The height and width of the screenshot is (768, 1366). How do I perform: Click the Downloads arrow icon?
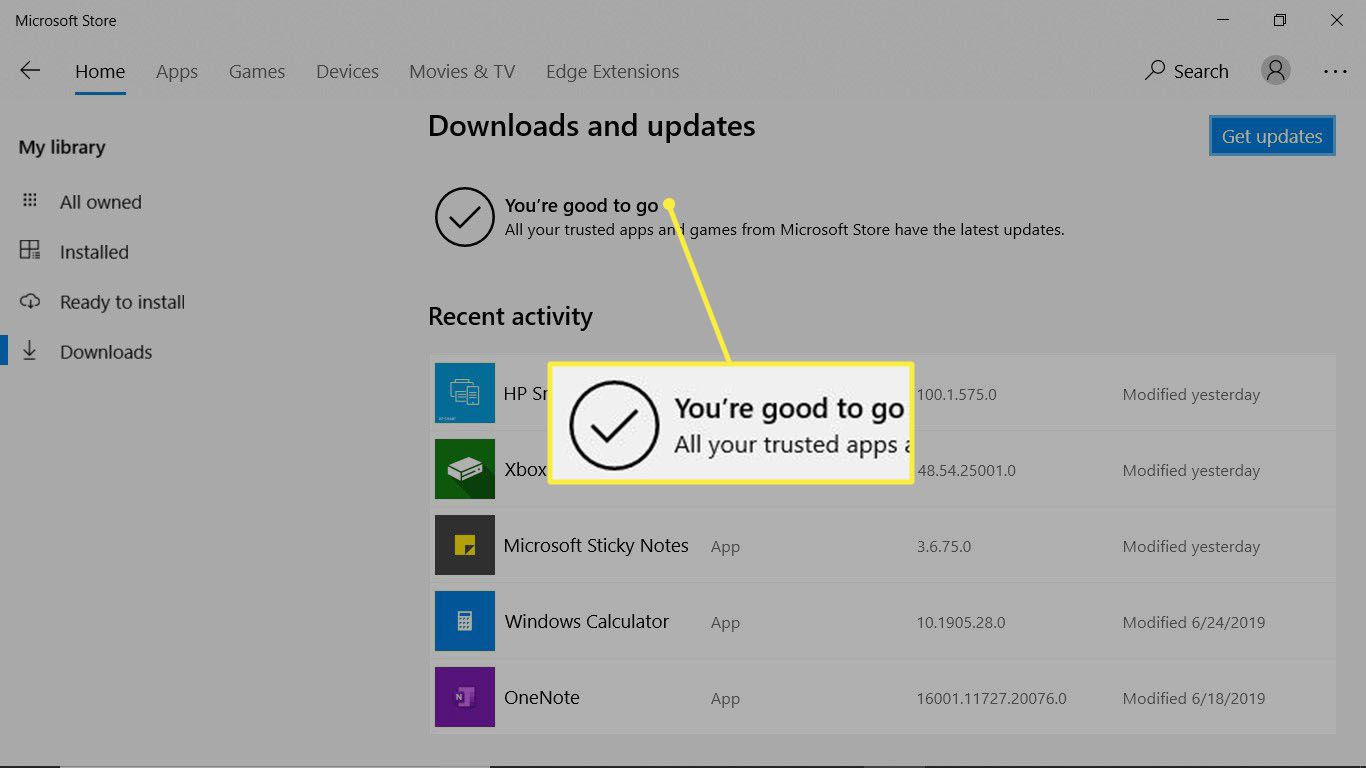pyautogui.click(x=30, y=351)
